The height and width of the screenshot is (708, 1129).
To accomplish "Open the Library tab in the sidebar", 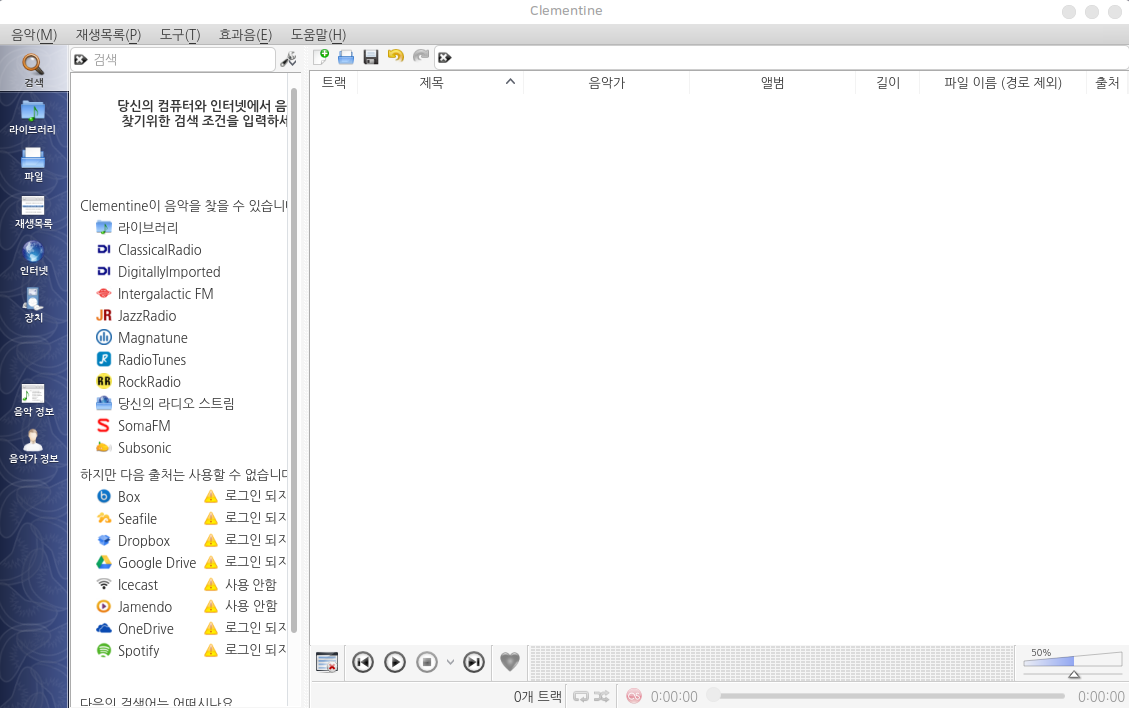I will click(x=33, y=117).
